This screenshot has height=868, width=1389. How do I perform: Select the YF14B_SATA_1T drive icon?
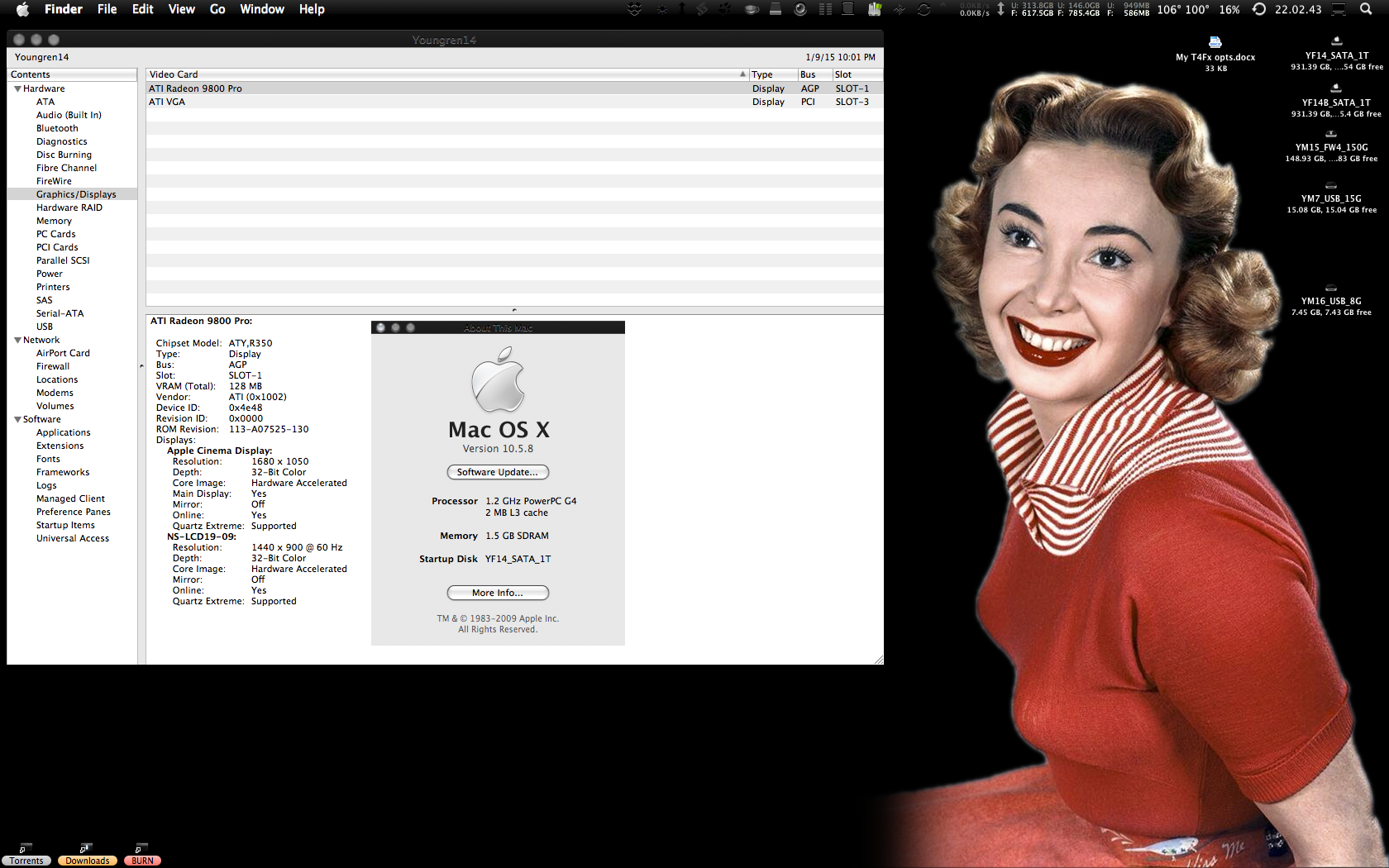(x=1336, y=88)
